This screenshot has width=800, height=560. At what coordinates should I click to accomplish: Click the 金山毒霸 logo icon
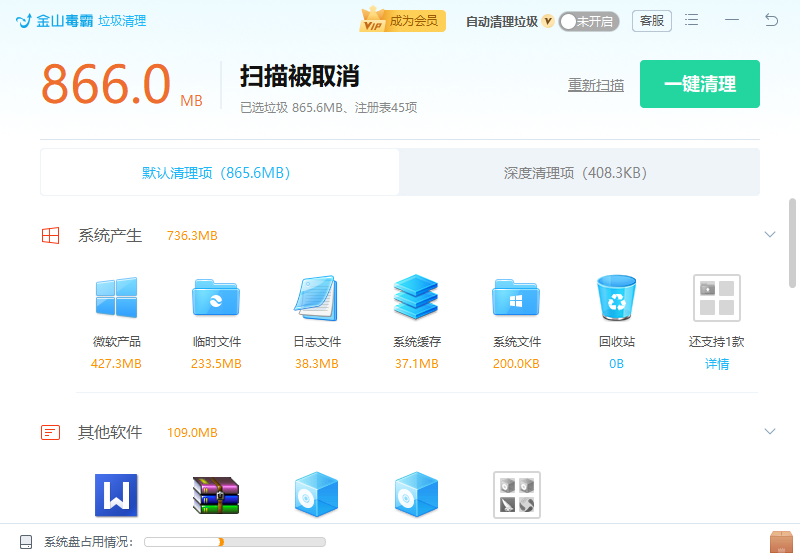point(23,21)
